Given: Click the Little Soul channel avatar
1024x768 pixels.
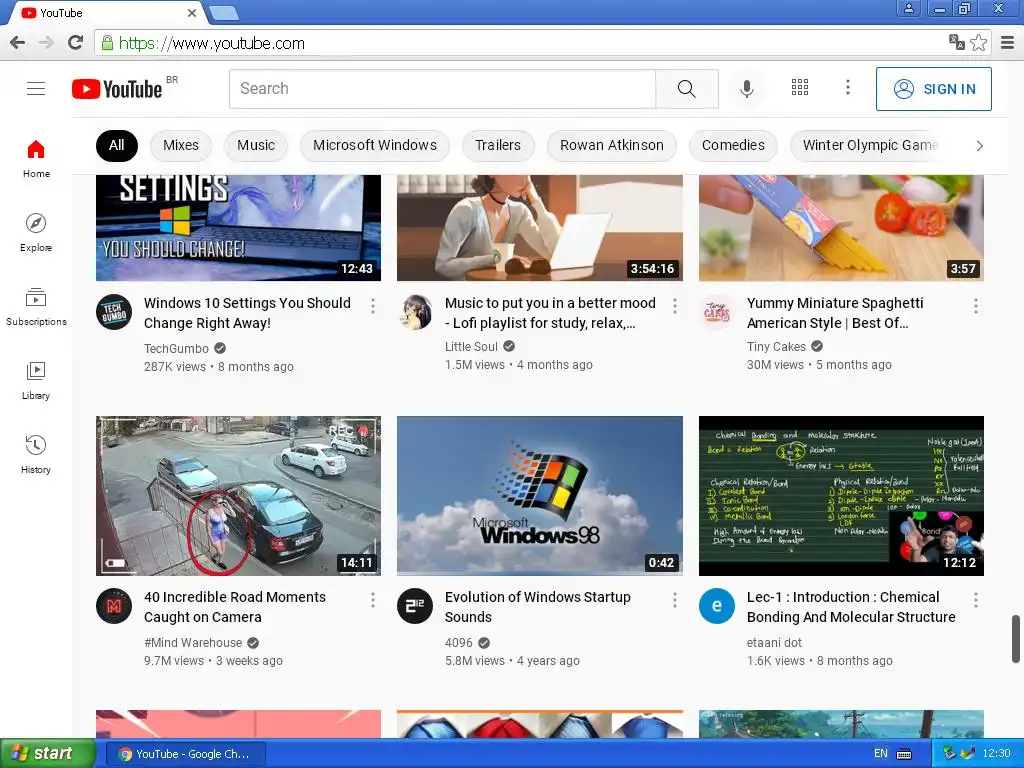Looking at the screenshot, I should point(415,312).
